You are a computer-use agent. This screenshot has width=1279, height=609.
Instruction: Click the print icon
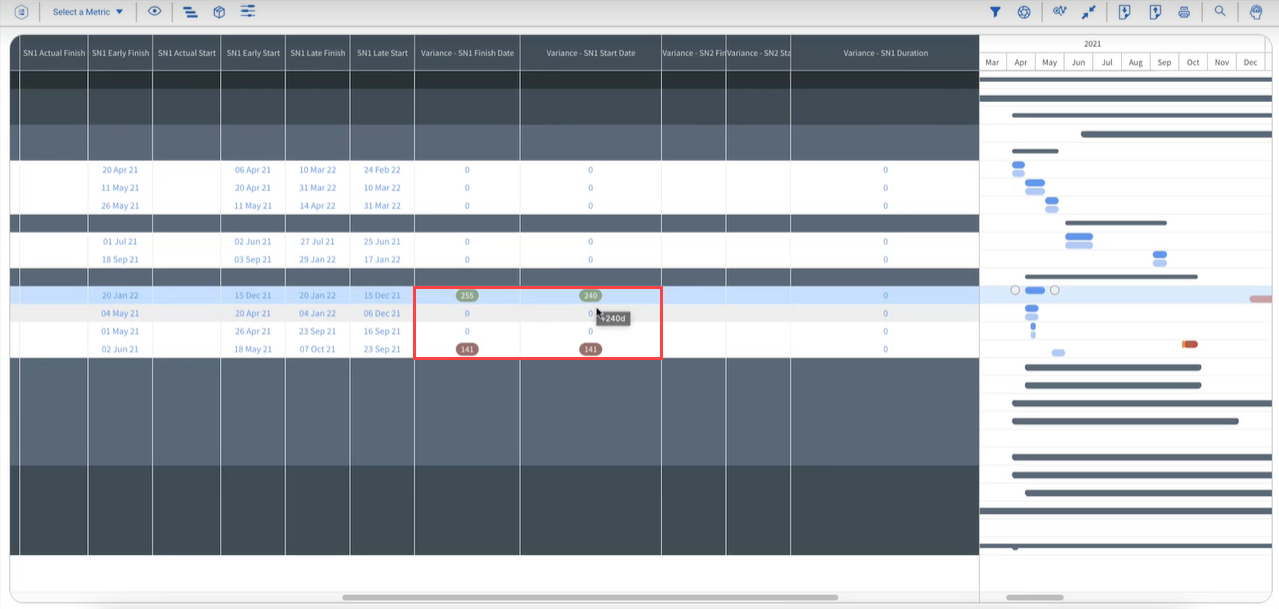[x=1184, y=12]
